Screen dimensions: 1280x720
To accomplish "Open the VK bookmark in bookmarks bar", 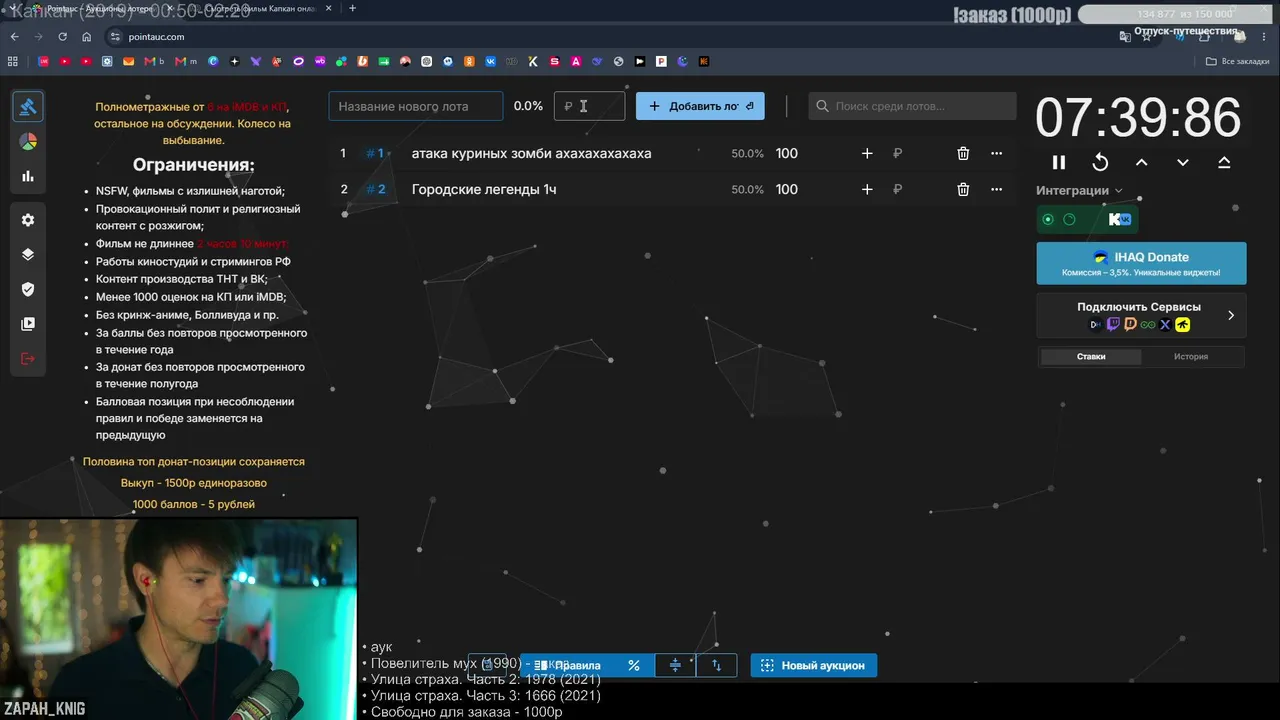I will pos(491,61).
